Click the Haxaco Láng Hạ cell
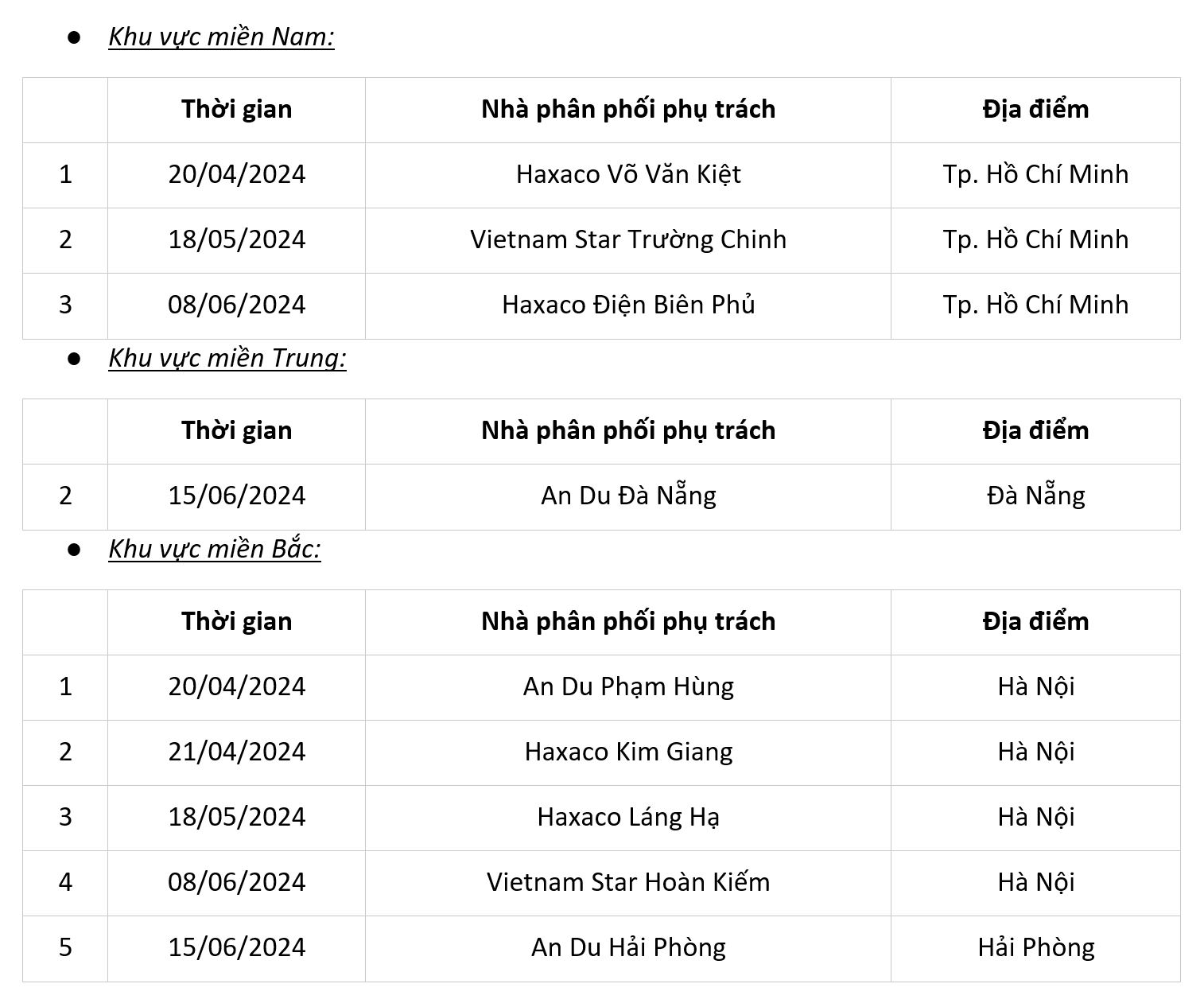 coord(628,817)
